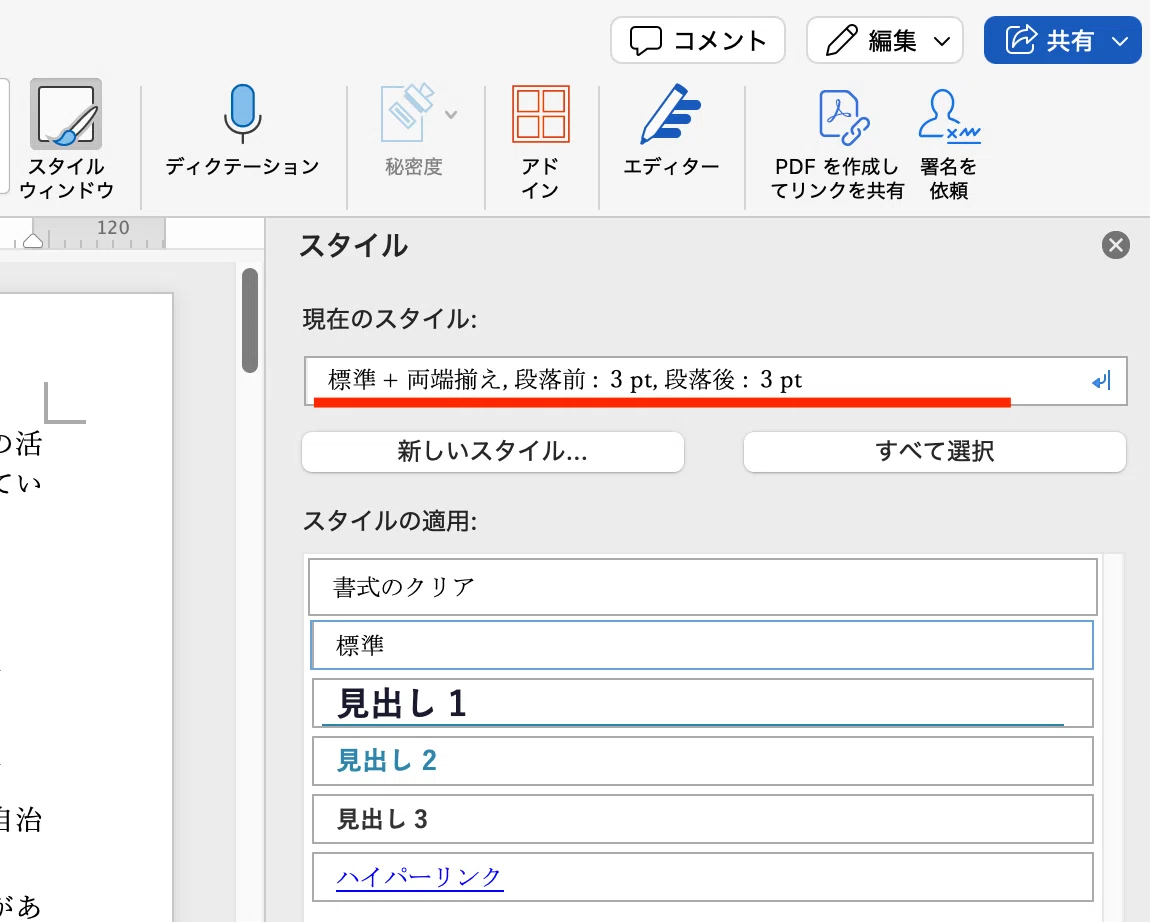
Task: Apply the 標準 style
Action: (703, 645)
